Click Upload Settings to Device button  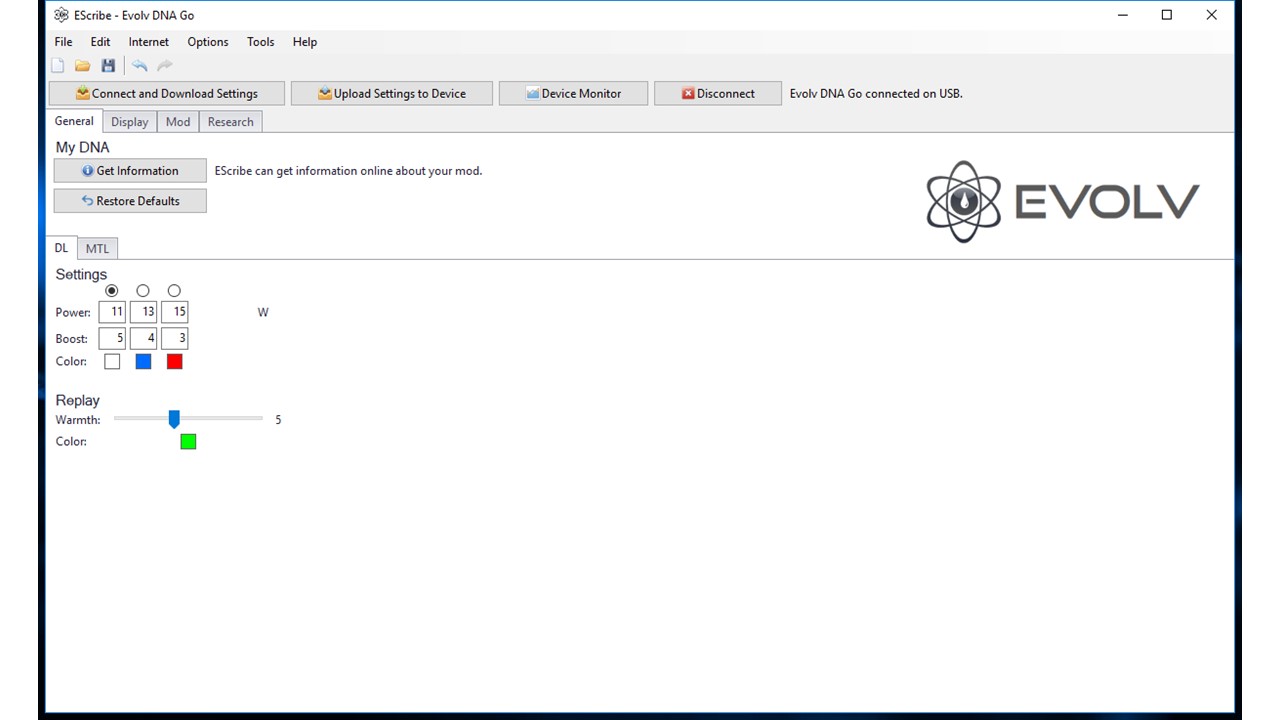392,93
